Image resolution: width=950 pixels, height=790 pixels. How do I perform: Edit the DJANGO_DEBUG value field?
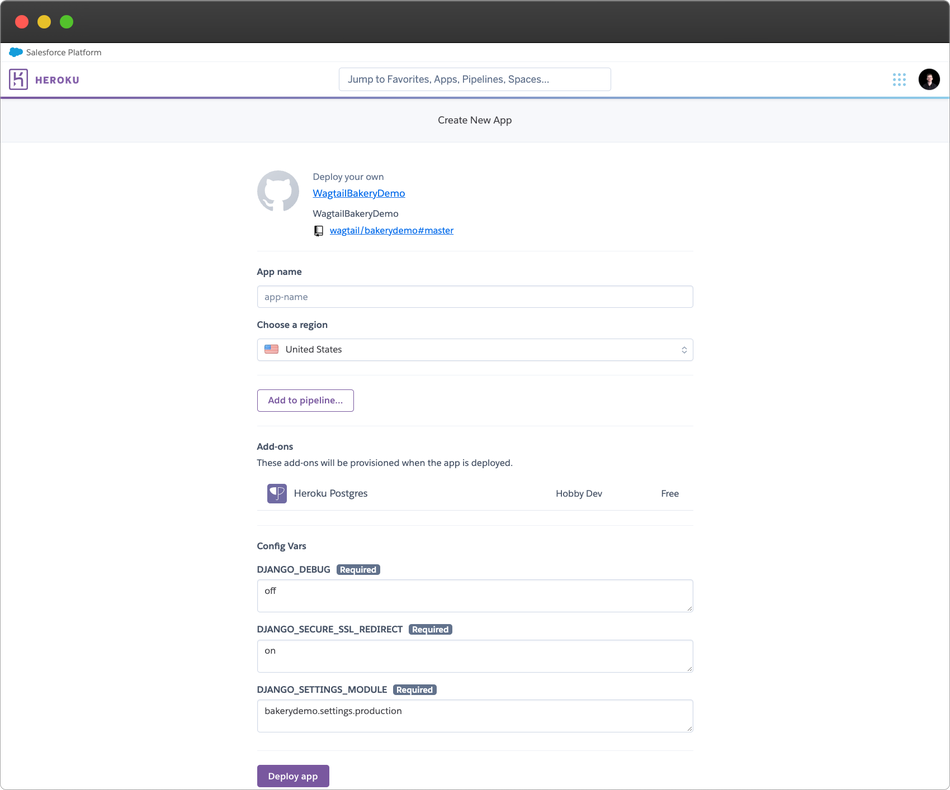click(475, 596)
